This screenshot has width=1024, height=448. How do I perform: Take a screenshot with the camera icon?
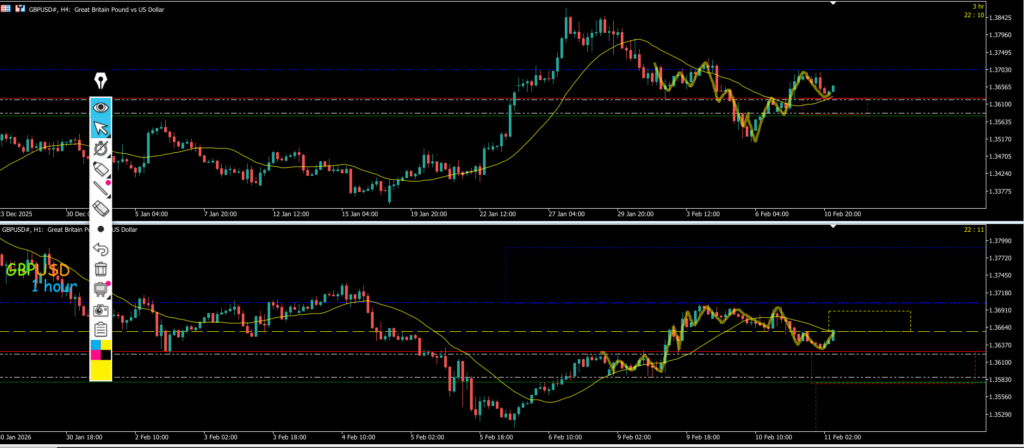coord(100,309)
